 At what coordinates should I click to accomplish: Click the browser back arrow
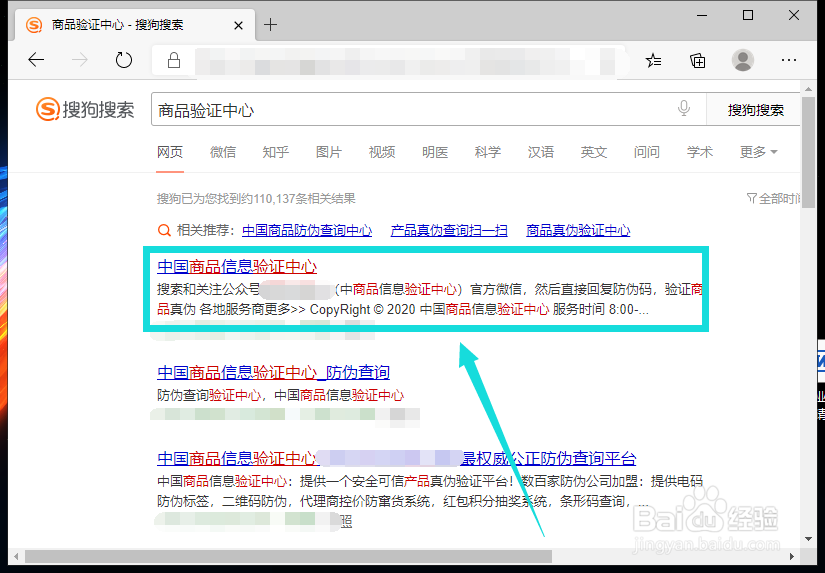coord(36,60)
